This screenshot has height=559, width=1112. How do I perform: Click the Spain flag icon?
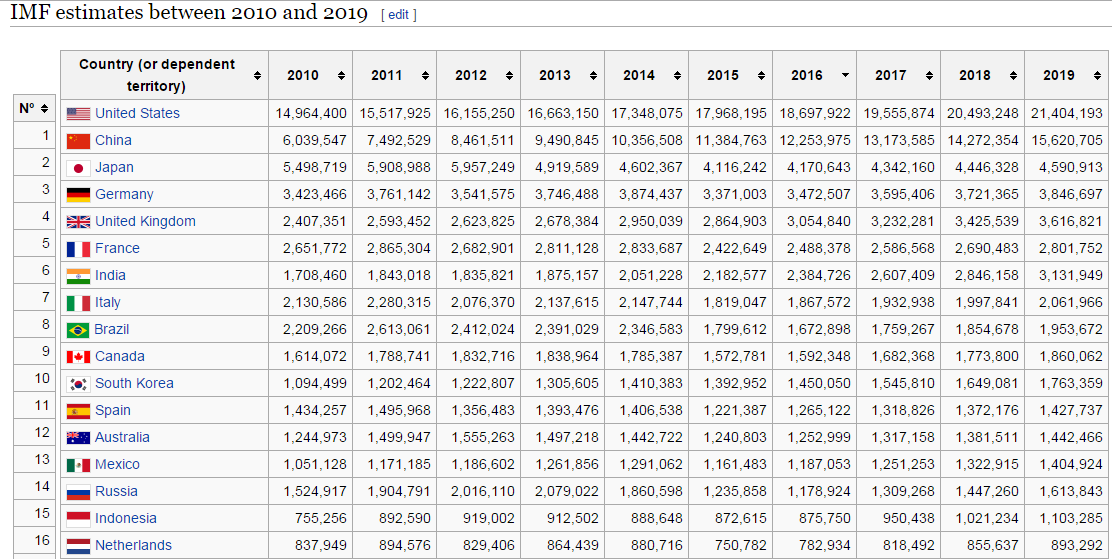(78, 411)
